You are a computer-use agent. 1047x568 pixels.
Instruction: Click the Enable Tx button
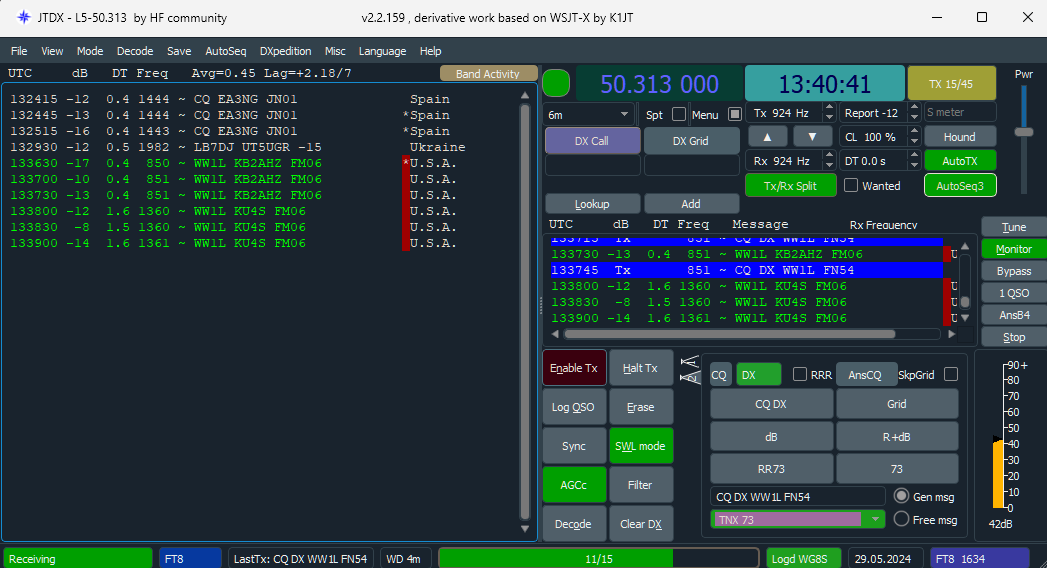[x=574, y=368]
